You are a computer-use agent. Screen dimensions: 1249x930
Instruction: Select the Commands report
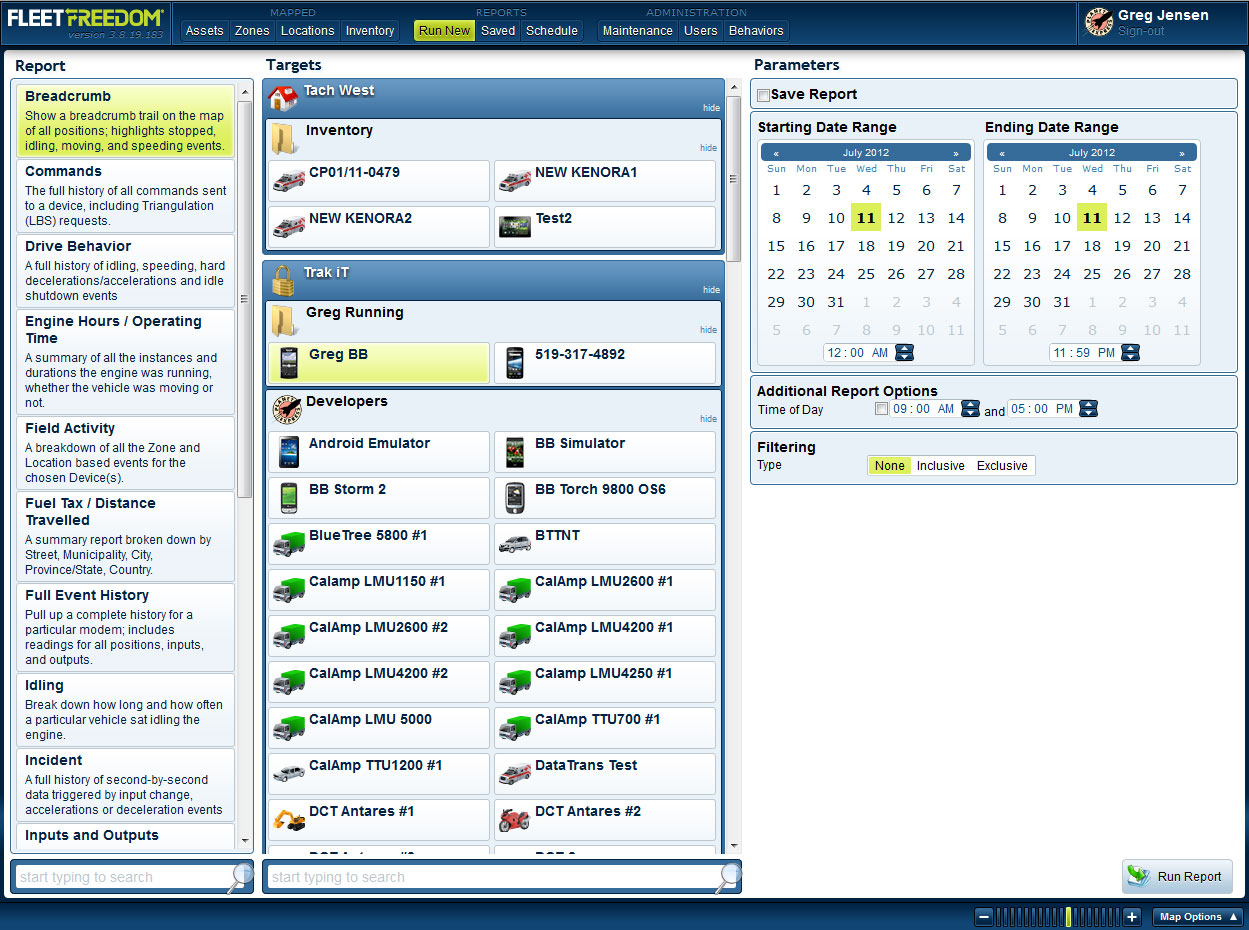(x=125, y=196)
